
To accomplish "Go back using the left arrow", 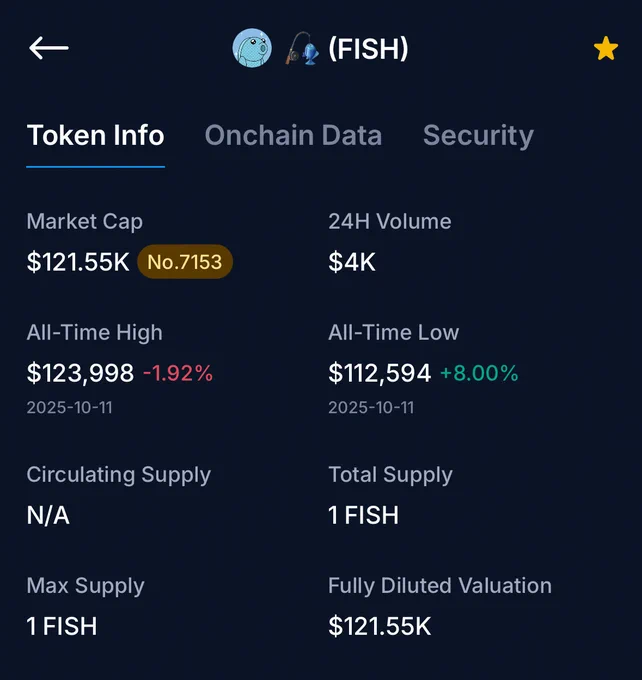I will pos(49,48).
